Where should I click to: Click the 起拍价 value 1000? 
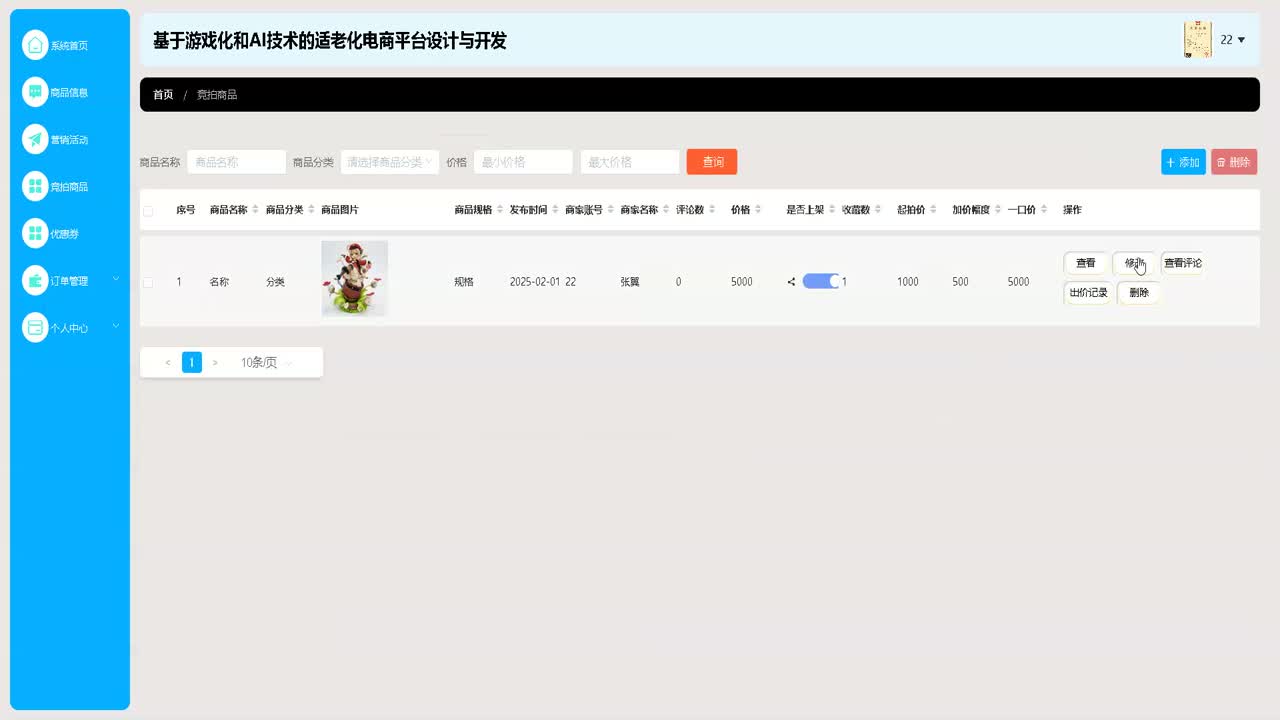pyautogui.click(x=908, y=282)
